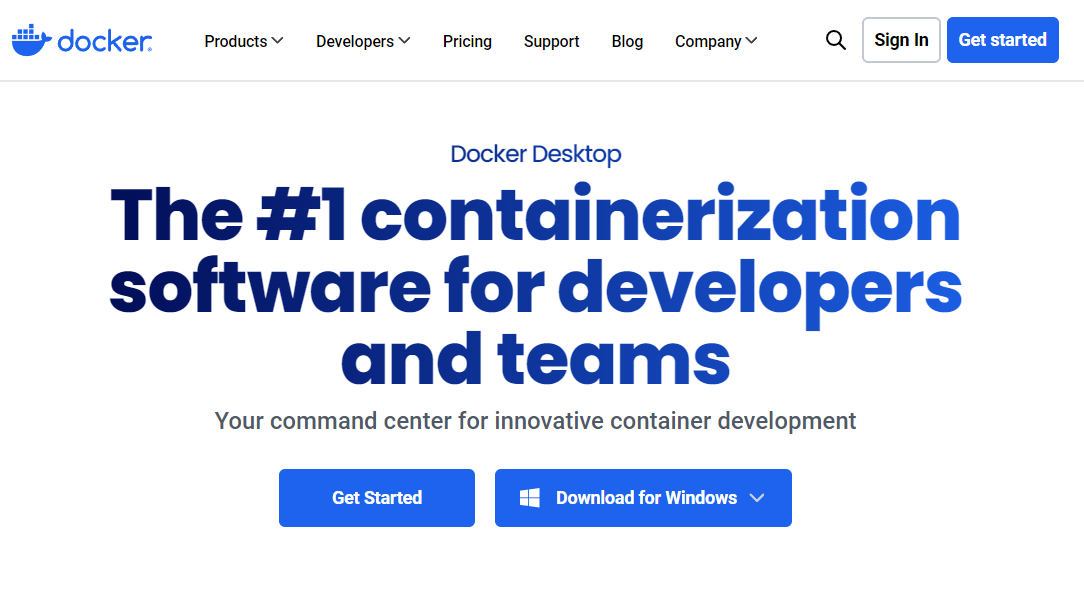Open the search magnifier icon
This screenshot has height=592, width=1084.
[836, 40]
